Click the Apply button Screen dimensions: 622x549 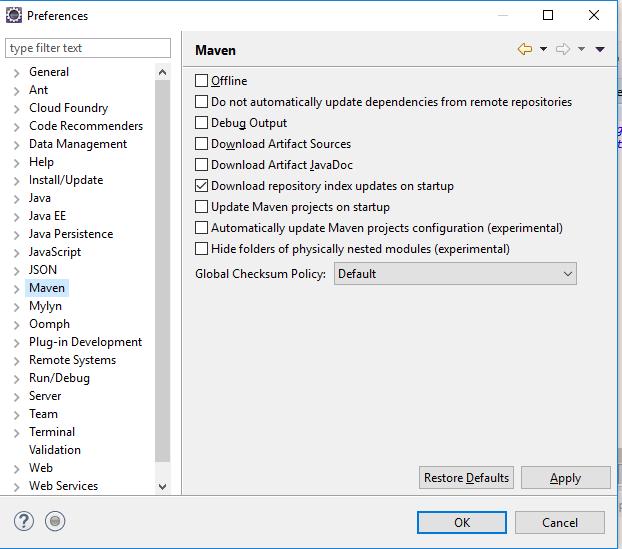click(565, 478)
